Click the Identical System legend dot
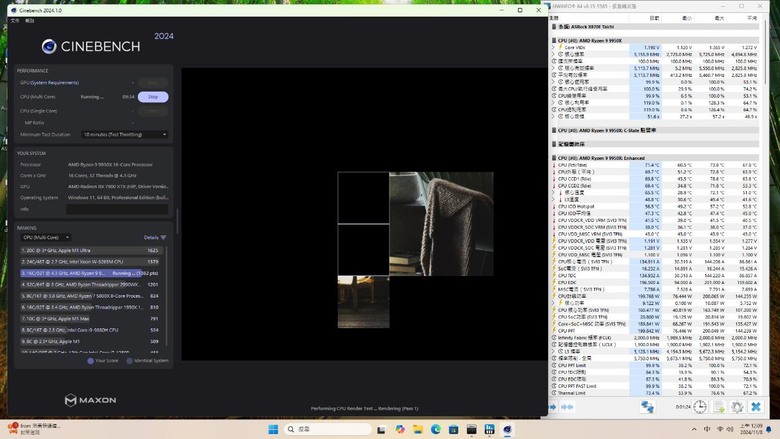The height and width of the screenshot is (439, 780). [129, 361]
